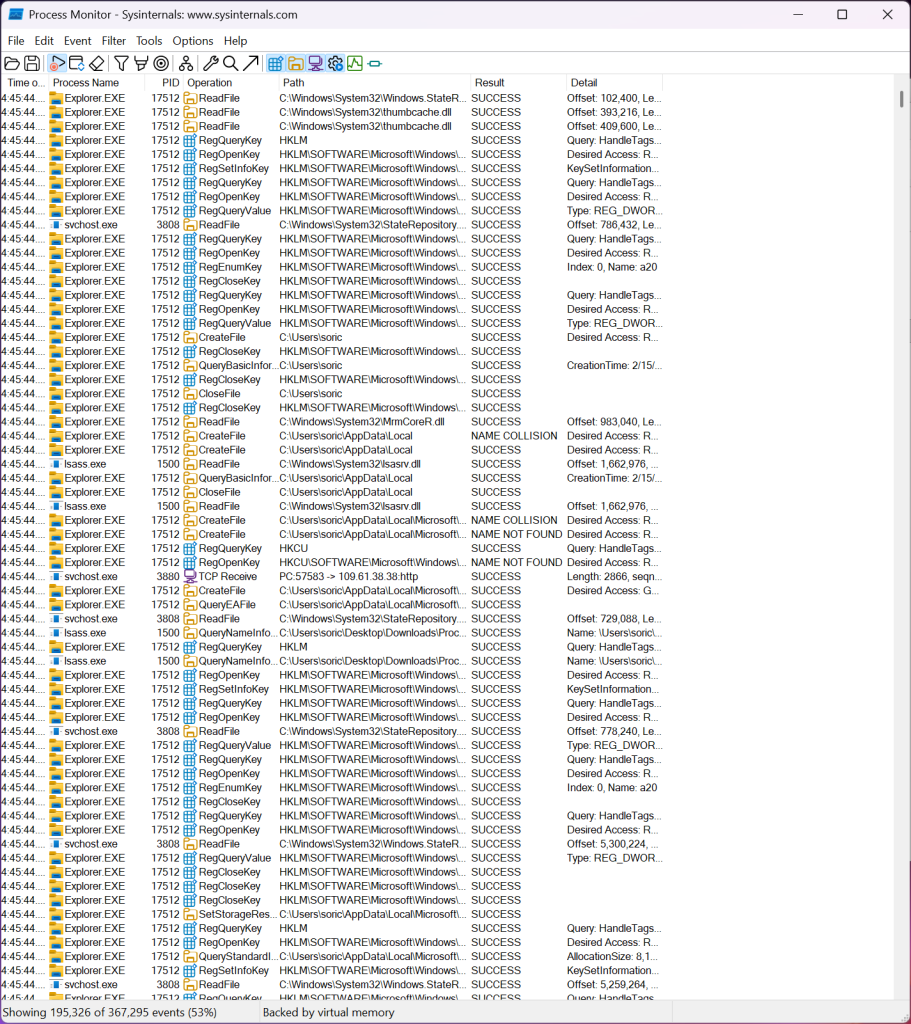
Task: Toggle Show File System Activity icon
Action: 295,63
